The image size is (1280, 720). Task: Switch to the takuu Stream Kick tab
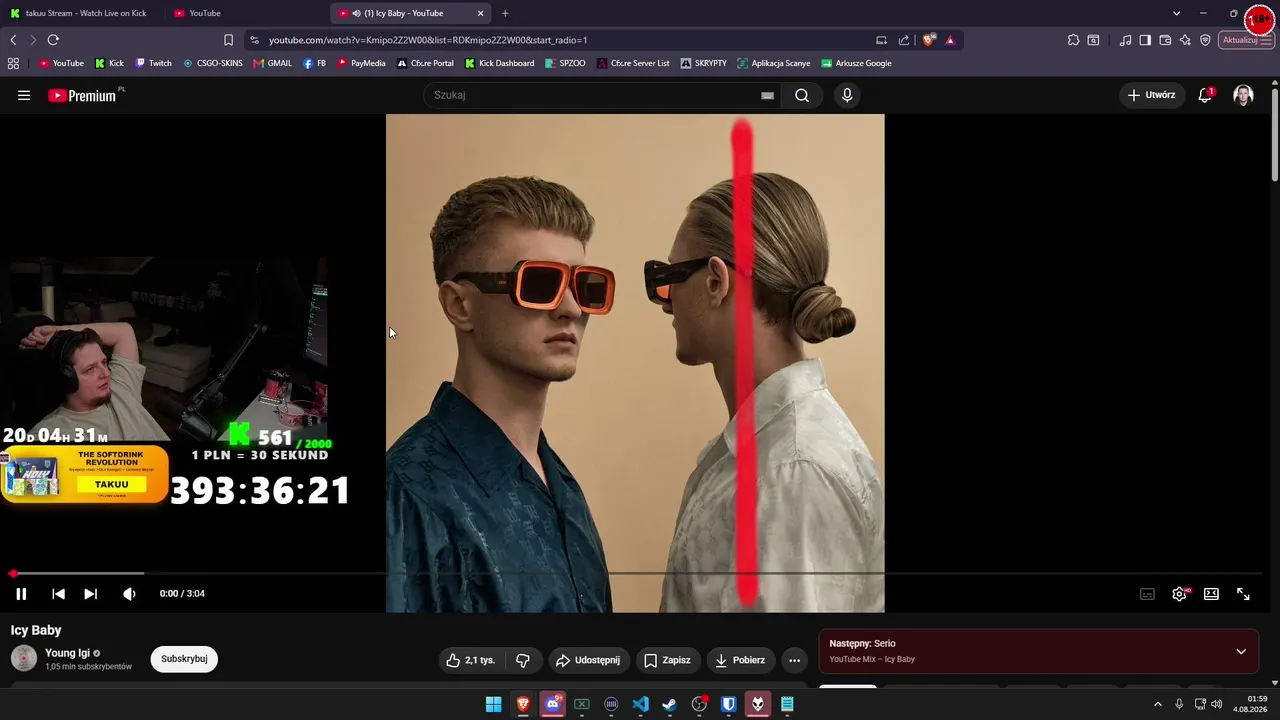pos(84,13)
